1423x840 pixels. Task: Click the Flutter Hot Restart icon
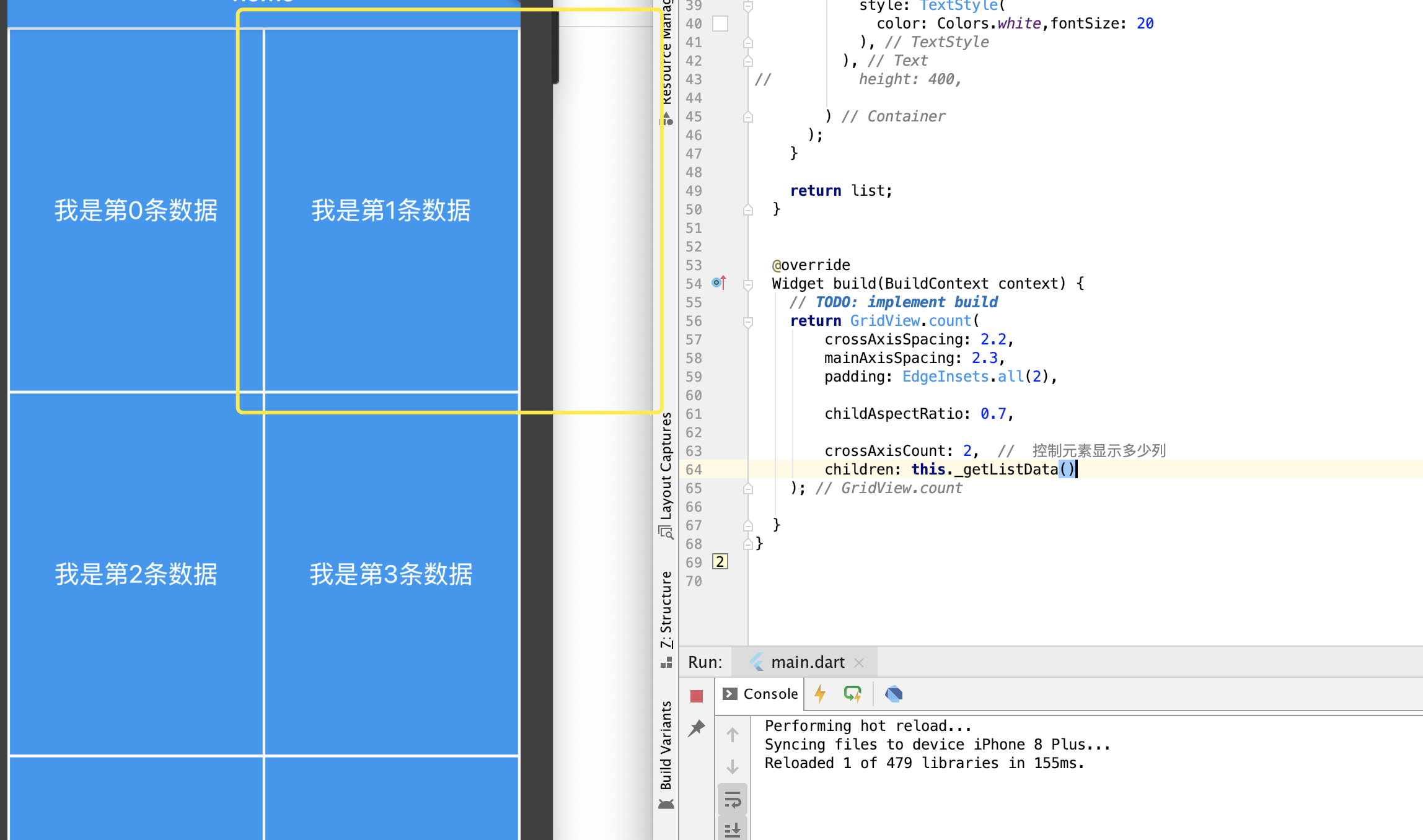(853, 694)
